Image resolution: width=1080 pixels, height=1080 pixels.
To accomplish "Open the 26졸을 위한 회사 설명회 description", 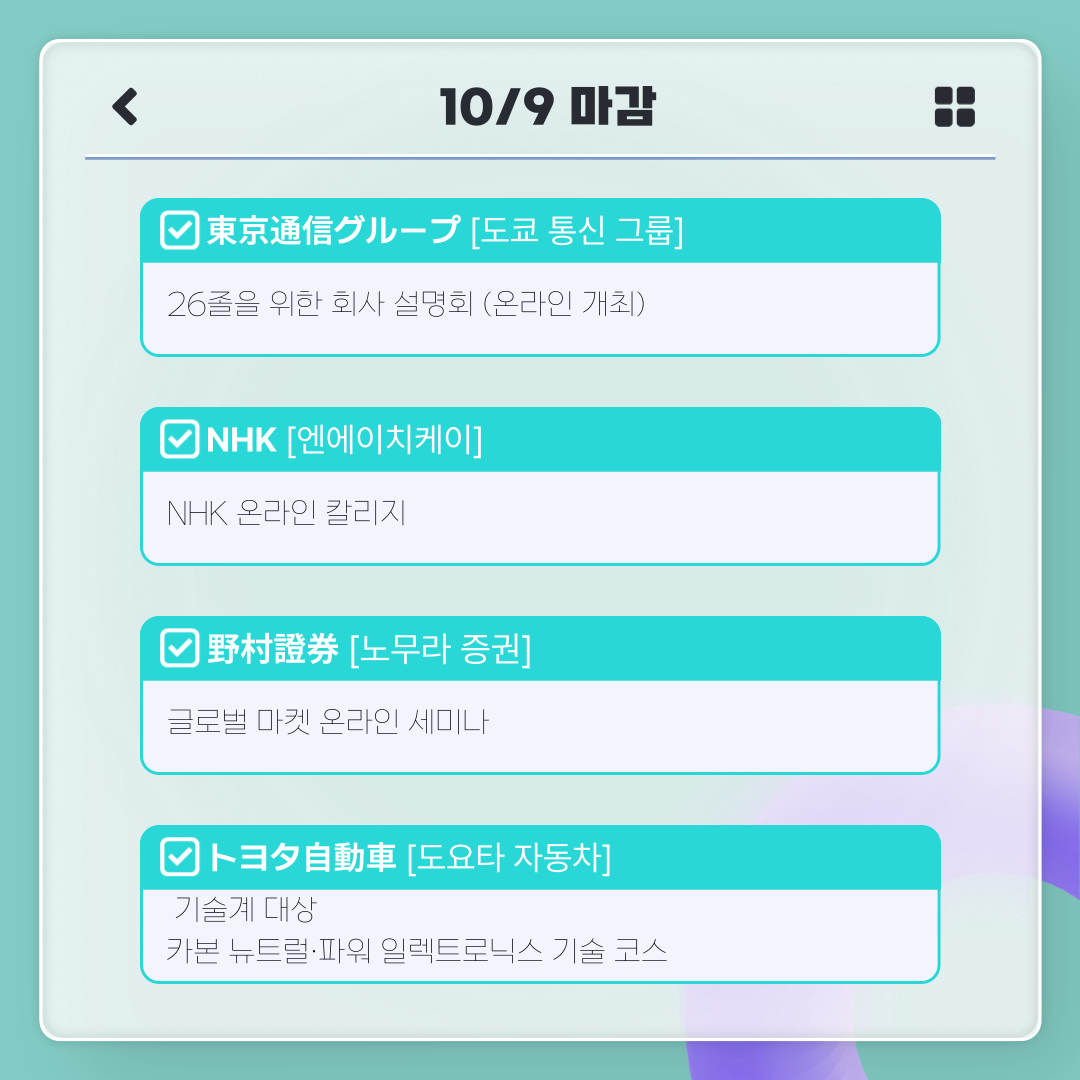I will [406, 303].
